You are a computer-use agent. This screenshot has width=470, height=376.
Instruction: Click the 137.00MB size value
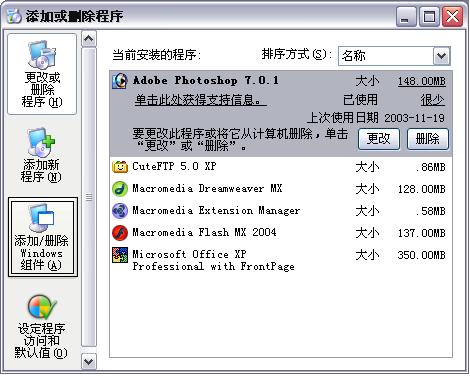(422, 233)
